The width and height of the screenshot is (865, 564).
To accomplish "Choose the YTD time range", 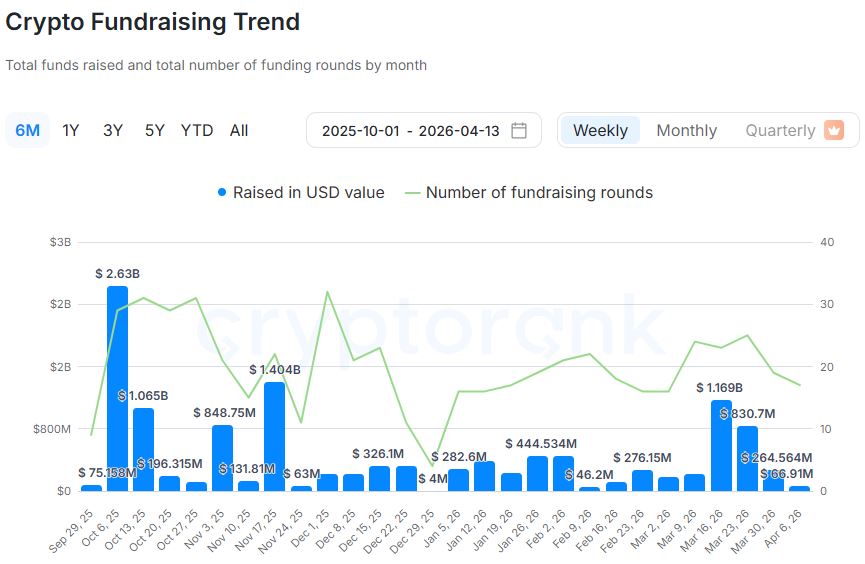I will tap(197, 131).
